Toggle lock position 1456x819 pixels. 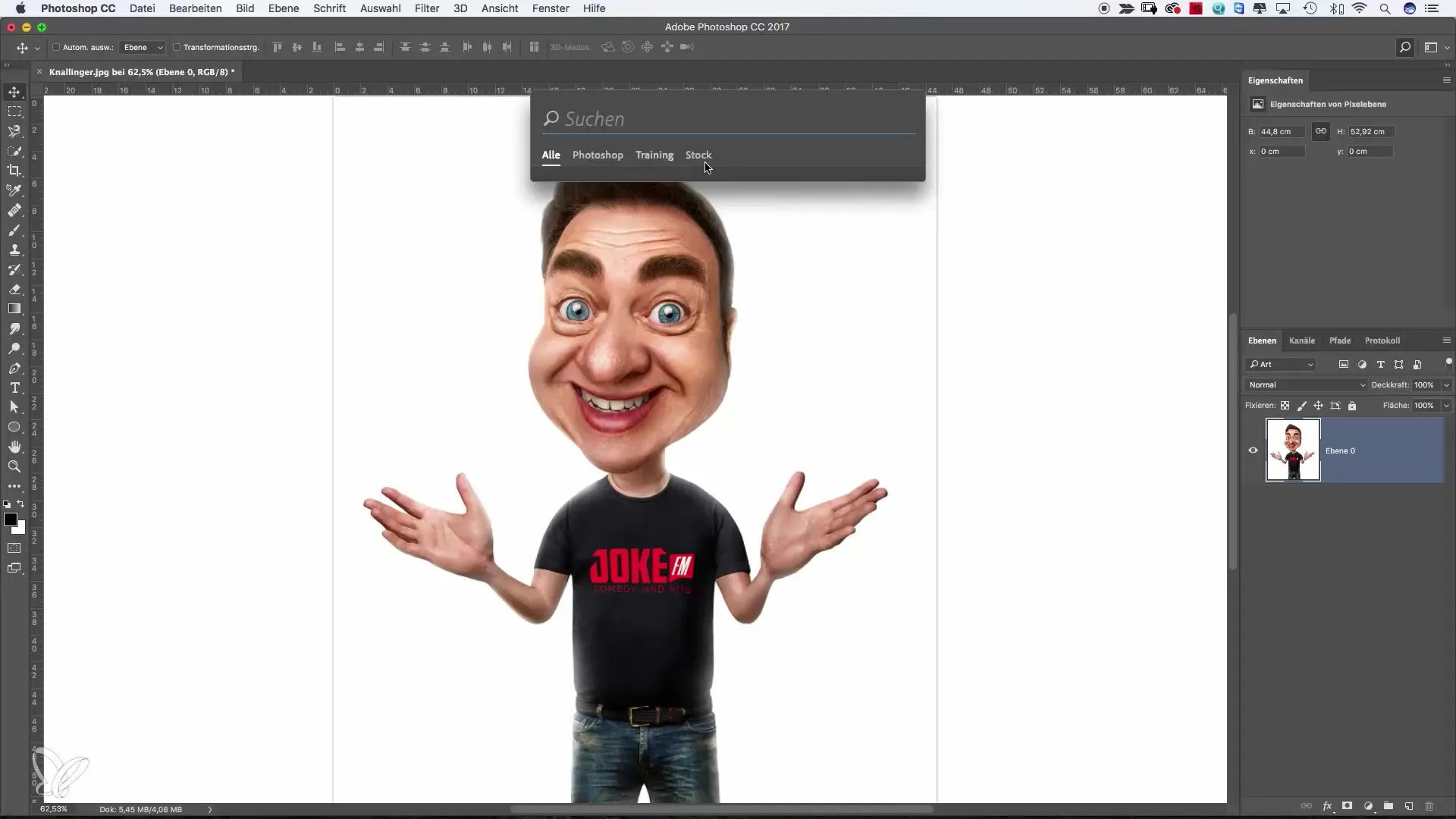[1319, 406]
